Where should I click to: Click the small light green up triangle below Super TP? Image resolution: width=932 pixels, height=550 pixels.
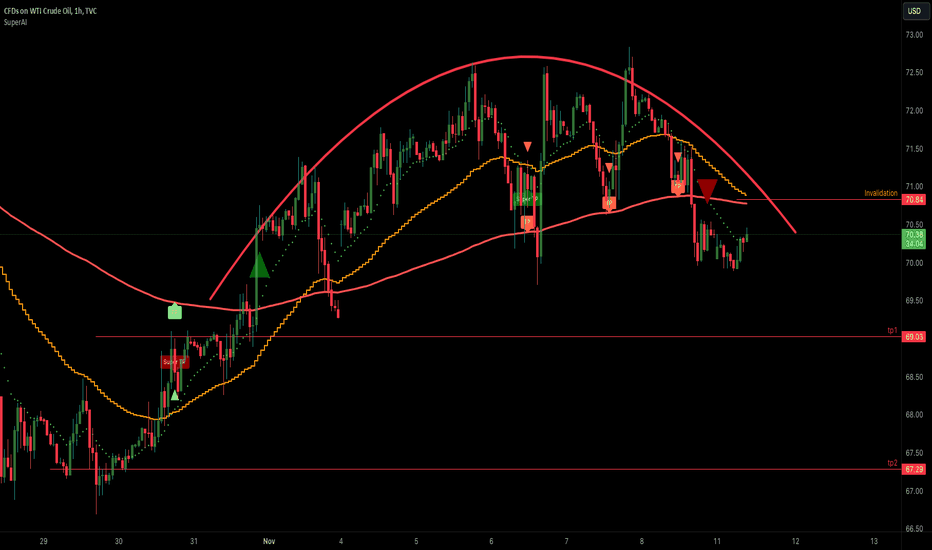175,395
